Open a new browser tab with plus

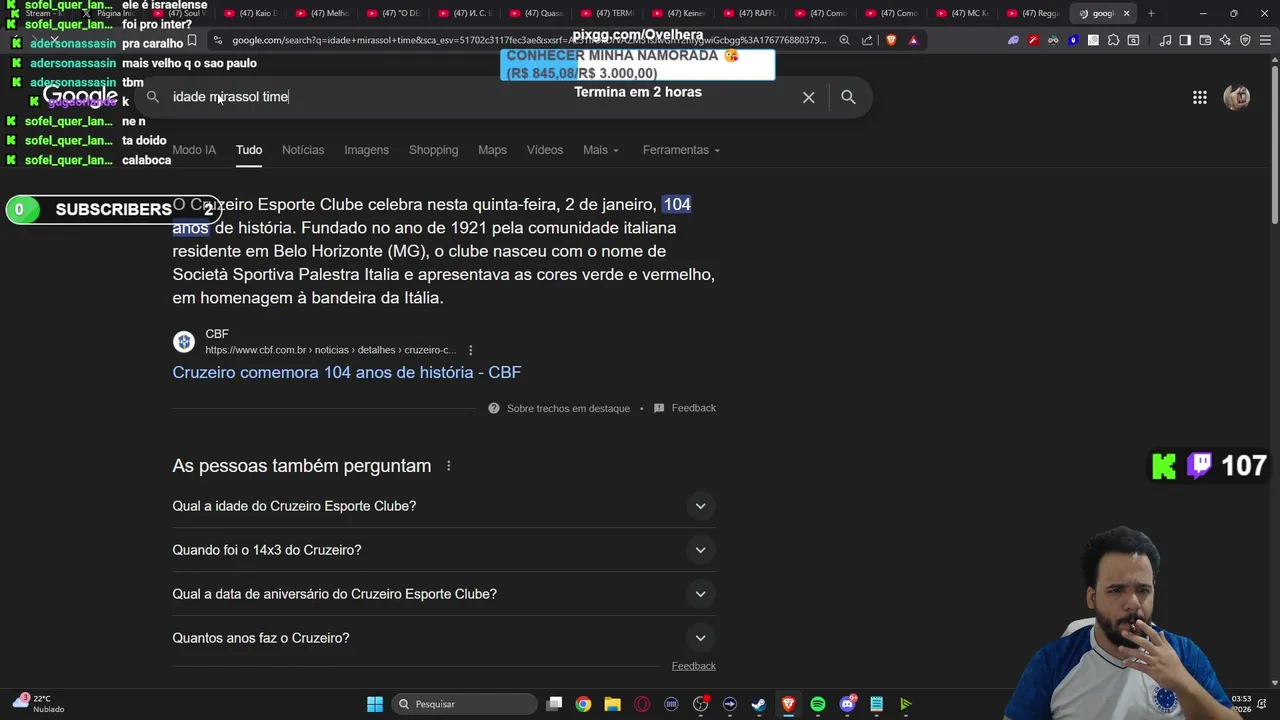pyautogui.click(x=1151, y=13)
